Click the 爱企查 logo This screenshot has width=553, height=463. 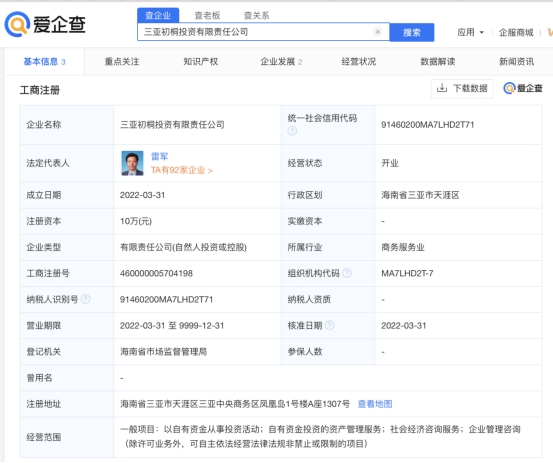[x=45, y=24]
